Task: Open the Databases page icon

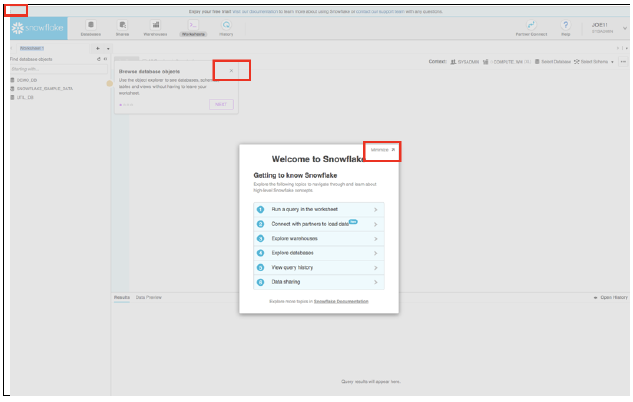Action: pyautogui.click(x=91, y=25)
